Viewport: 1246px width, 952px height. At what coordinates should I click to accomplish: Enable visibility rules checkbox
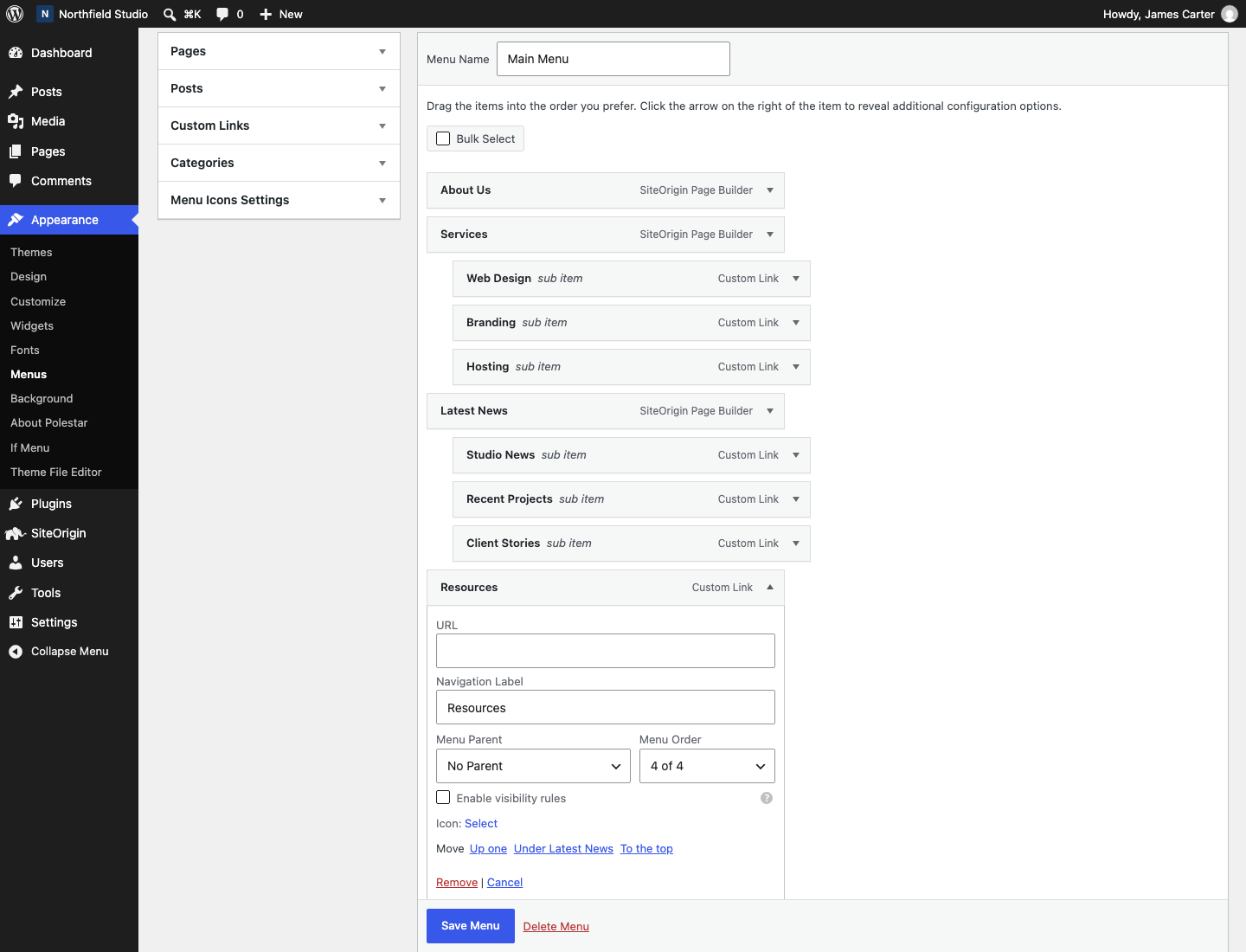443,797
